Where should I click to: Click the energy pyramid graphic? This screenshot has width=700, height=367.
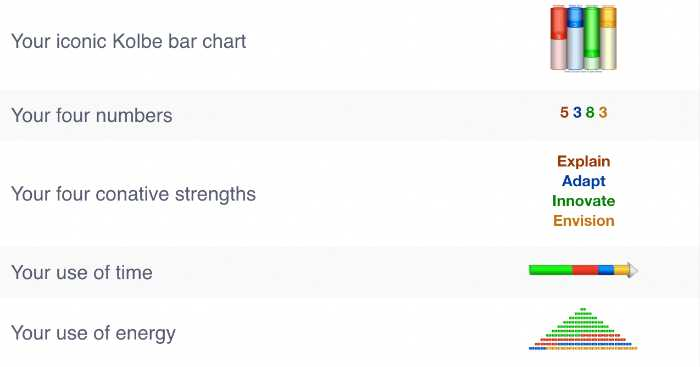(583, 329)
